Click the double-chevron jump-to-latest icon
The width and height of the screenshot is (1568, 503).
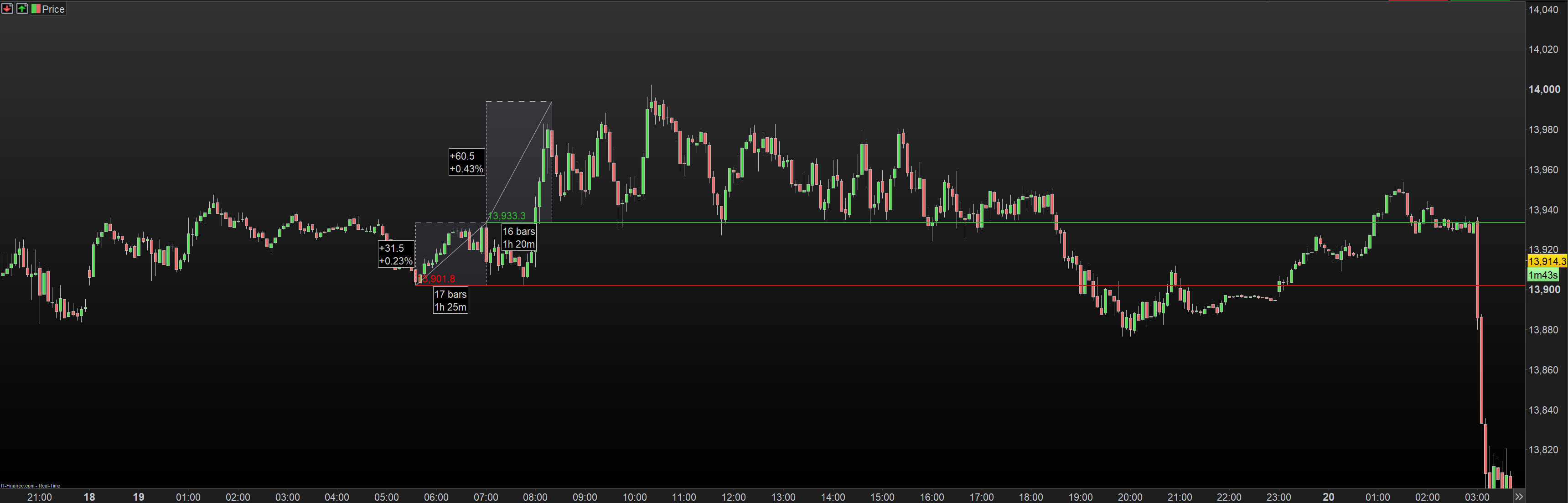(1519, 496)
